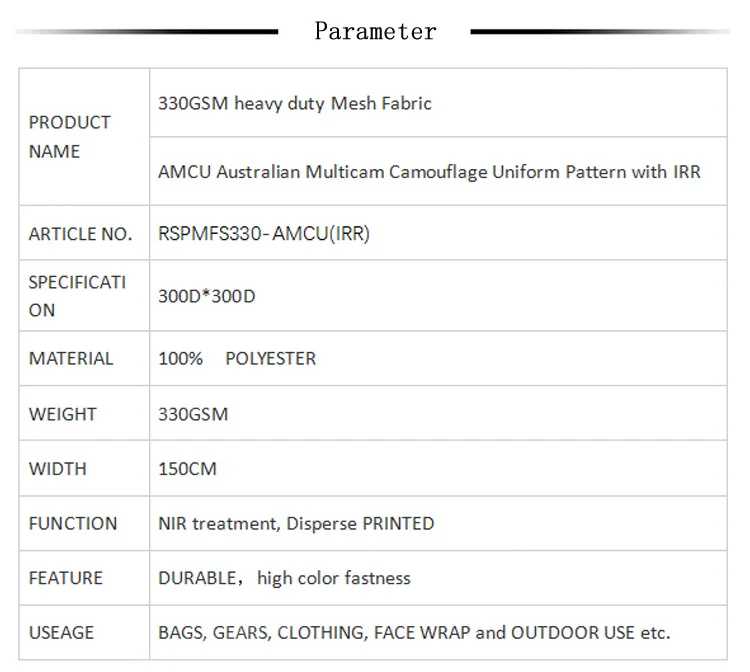Click the Parameter heading
The width and height of the screenshot is (750, 672).
375,32
